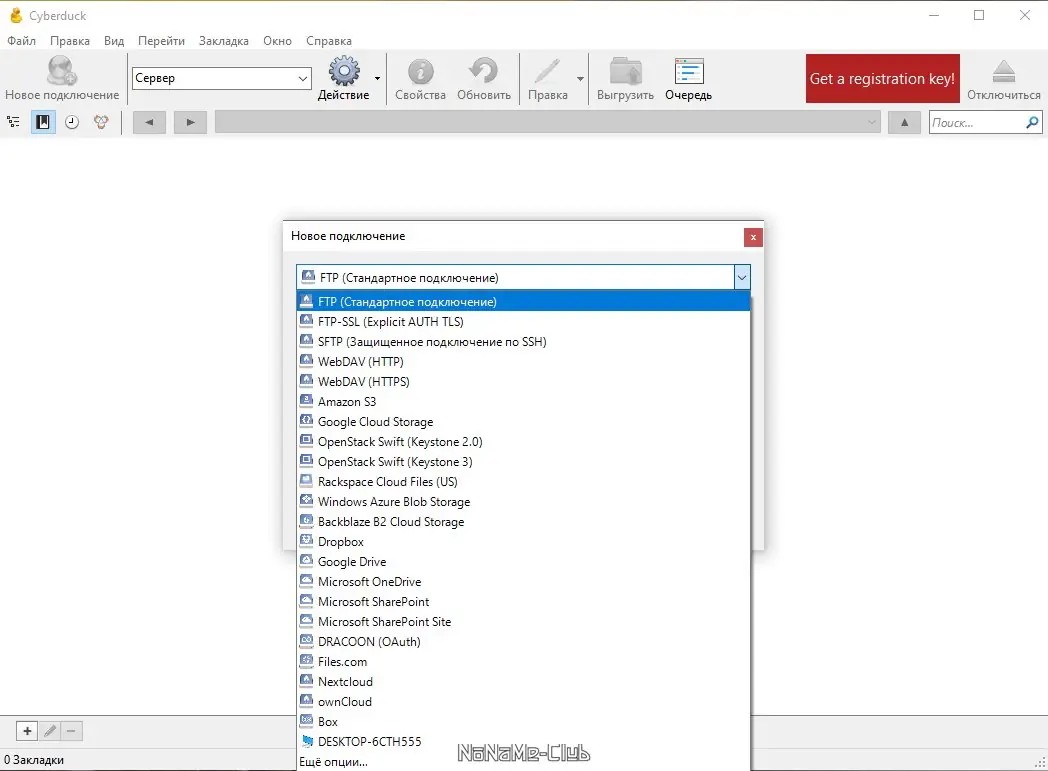Switch to the history clock view

tap(72, 122)
